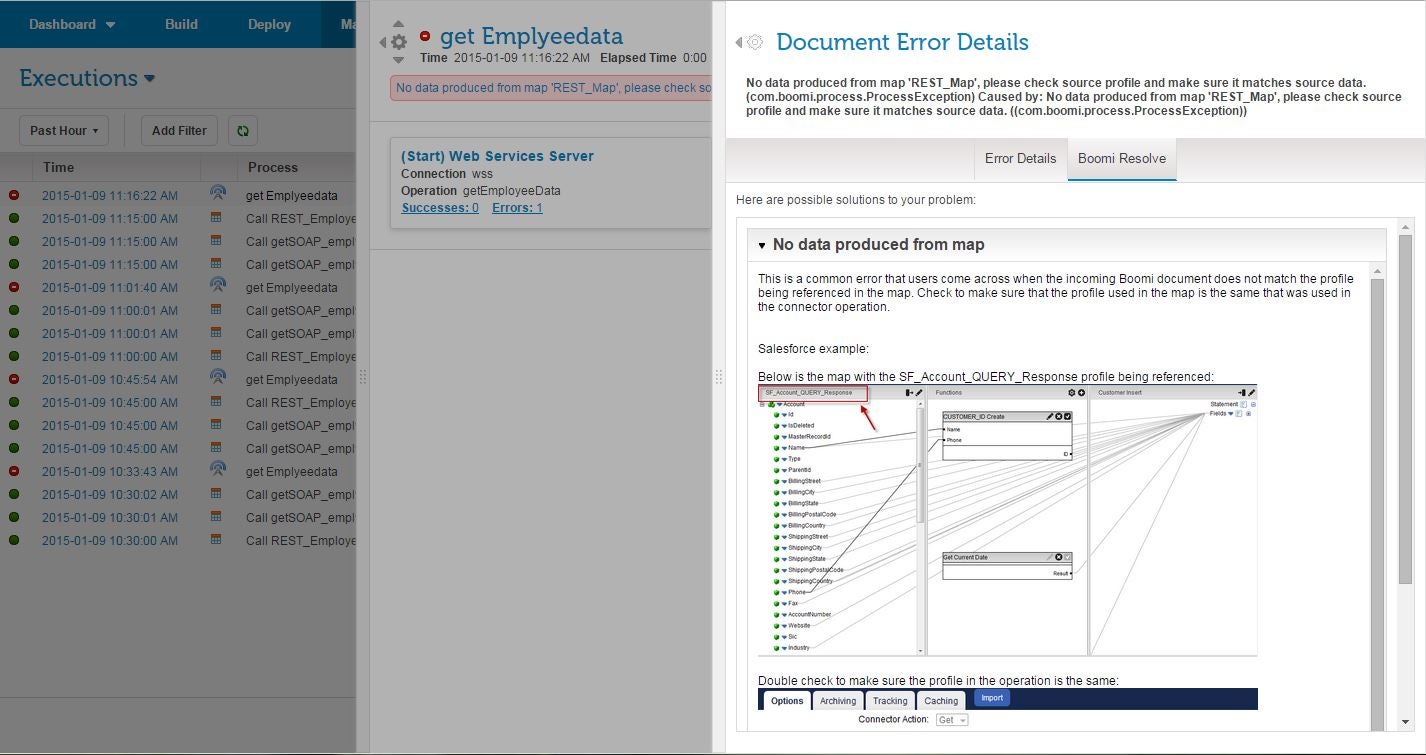Screen dimensions: 1426x755
Task: Click listener type icon on 10:45:54 AM row
Action: click(x=217, y=377)
